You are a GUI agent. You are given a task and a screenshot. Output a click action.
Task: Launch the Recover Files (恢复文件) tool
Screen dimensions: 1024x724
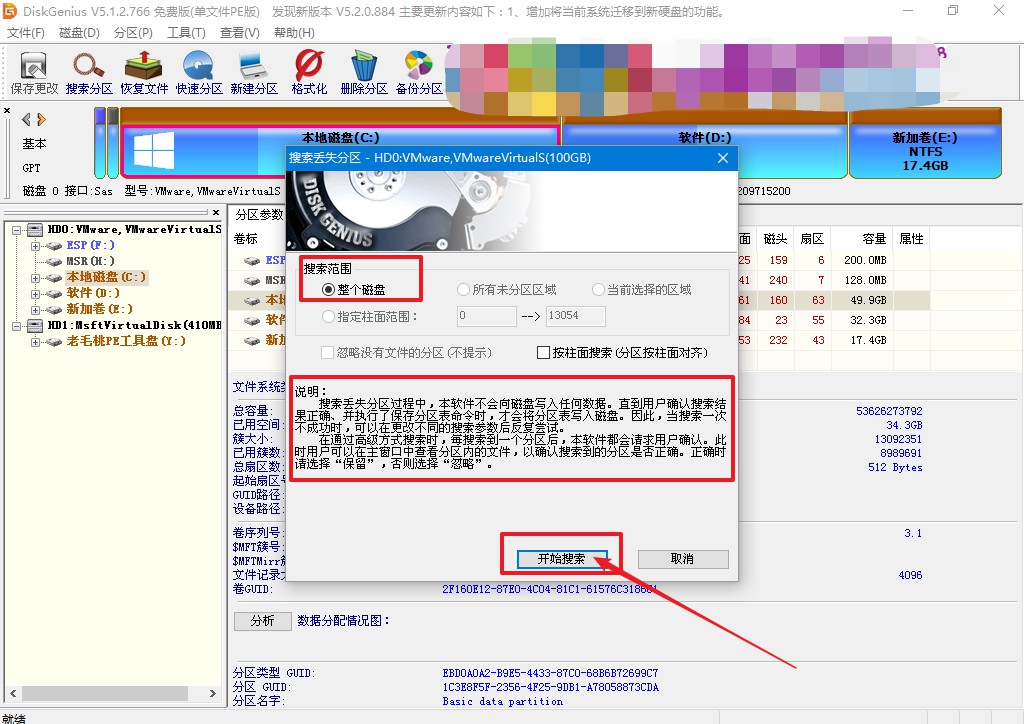click(x=144, y=73)
